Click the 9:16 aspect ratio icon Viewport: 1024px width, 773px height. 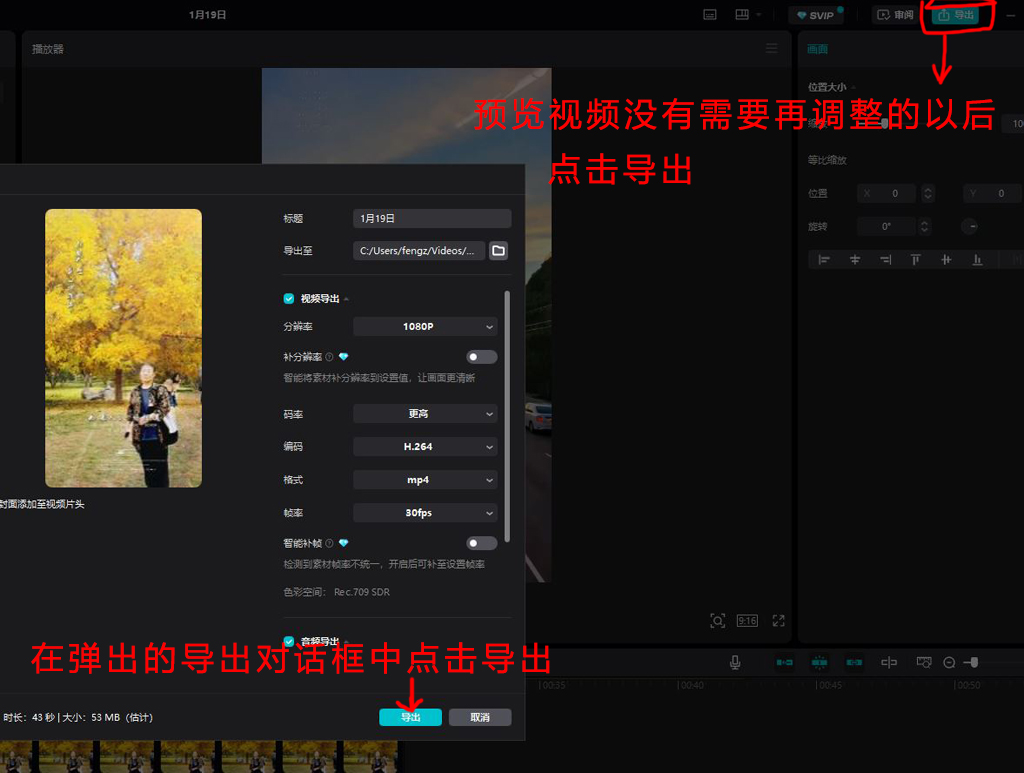[x=747, y=621]
